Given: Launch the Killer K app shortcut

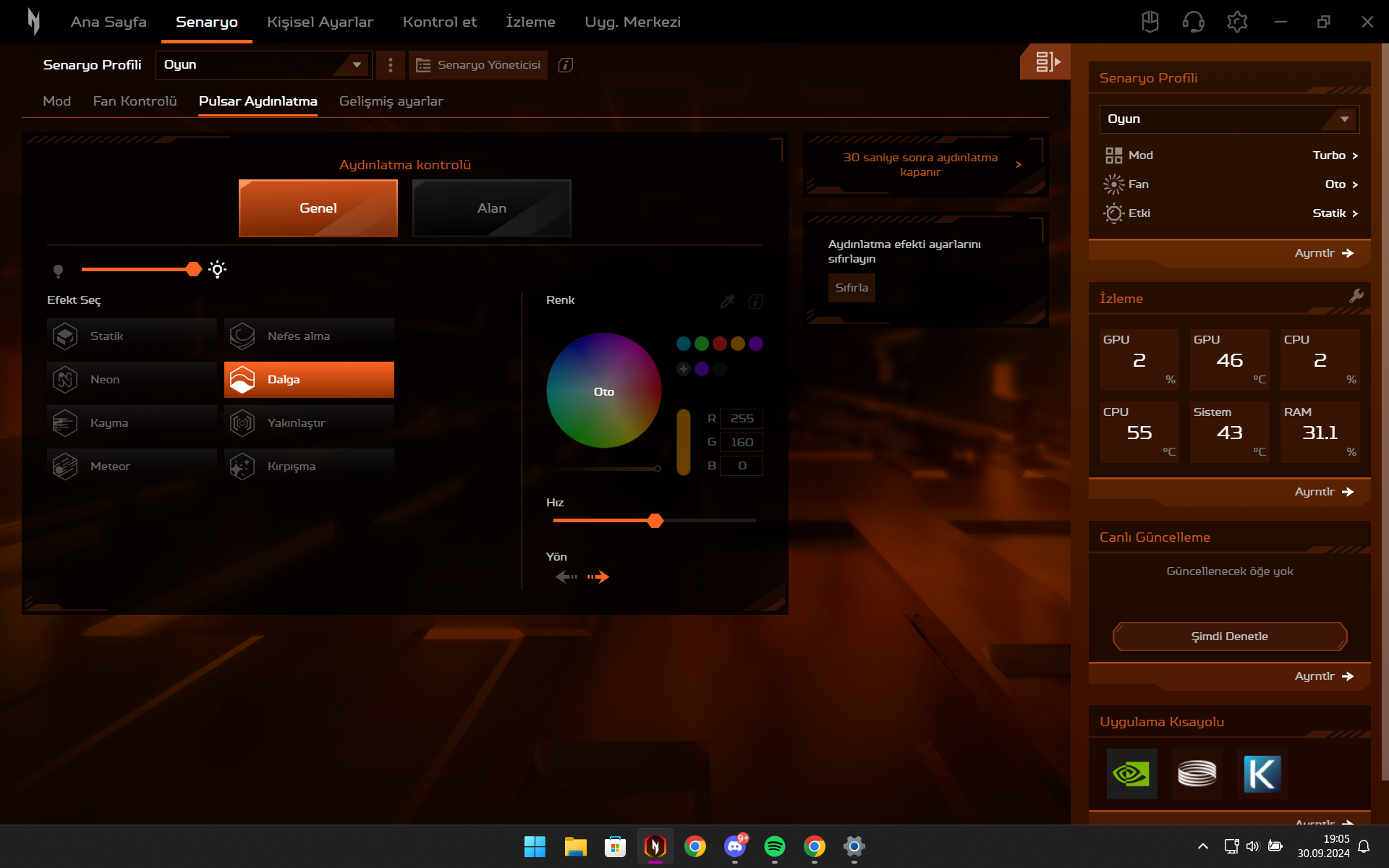Looking at the screenshot, I should (x=1262, y=774).
